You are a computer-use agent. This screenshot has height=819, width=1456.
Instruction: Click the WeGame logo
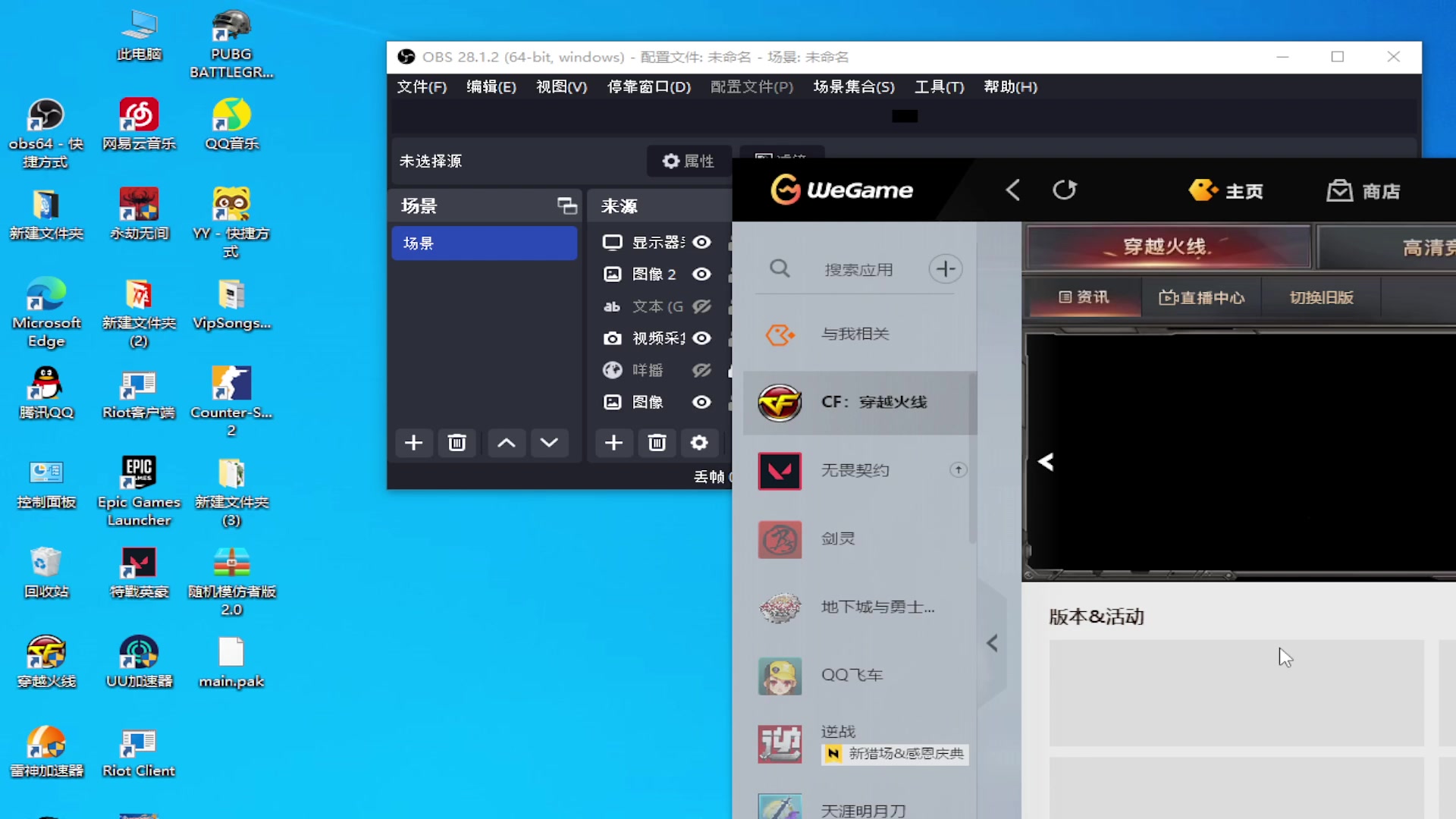click(842, 190)
